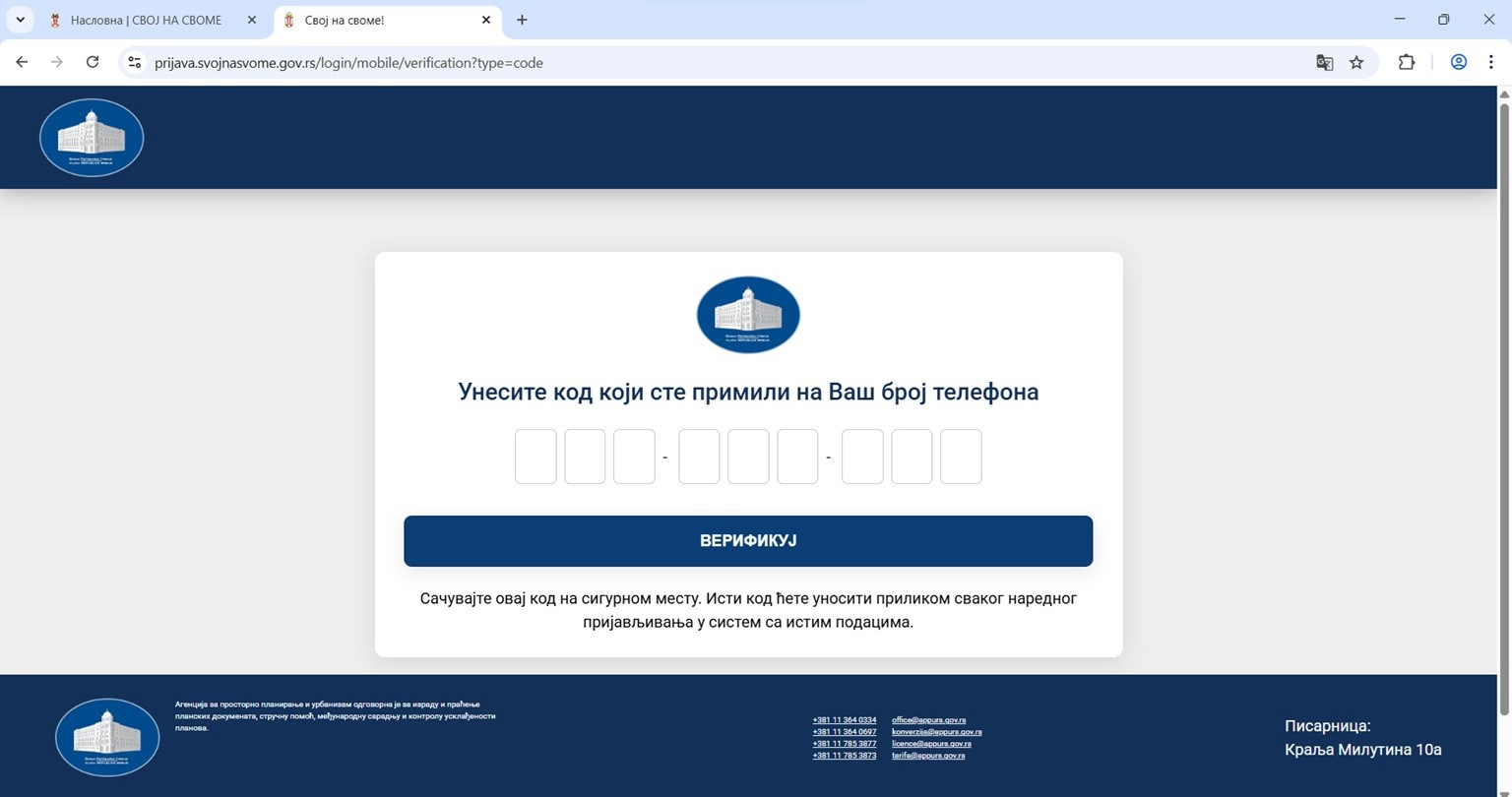
Task: Focus the sixth code digit box
Action: click(797, 457)
